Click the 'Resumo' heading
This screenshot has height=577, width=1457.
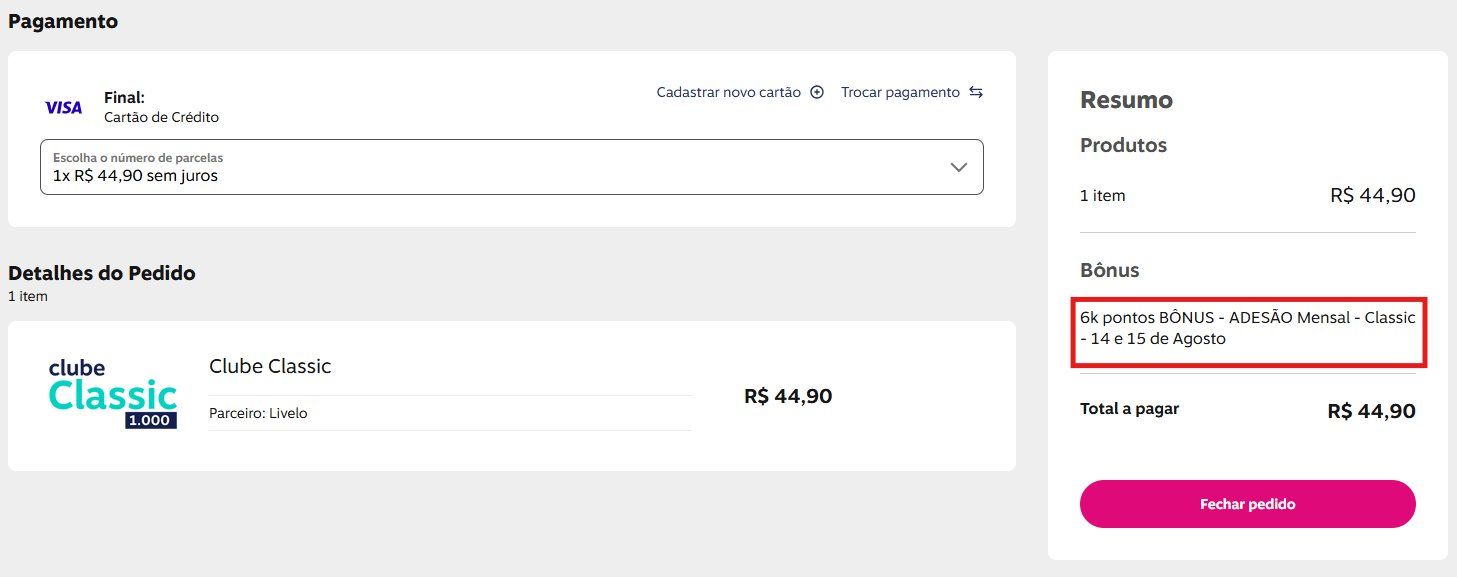click(1126, 100)
